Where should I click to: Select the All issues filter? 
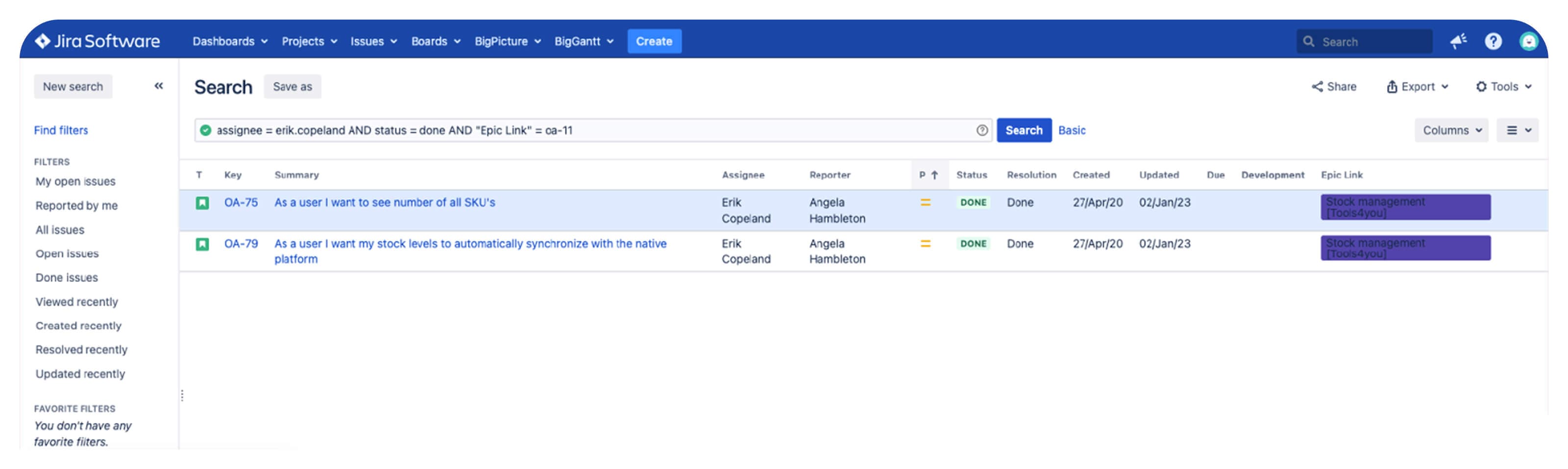(60, 230)
